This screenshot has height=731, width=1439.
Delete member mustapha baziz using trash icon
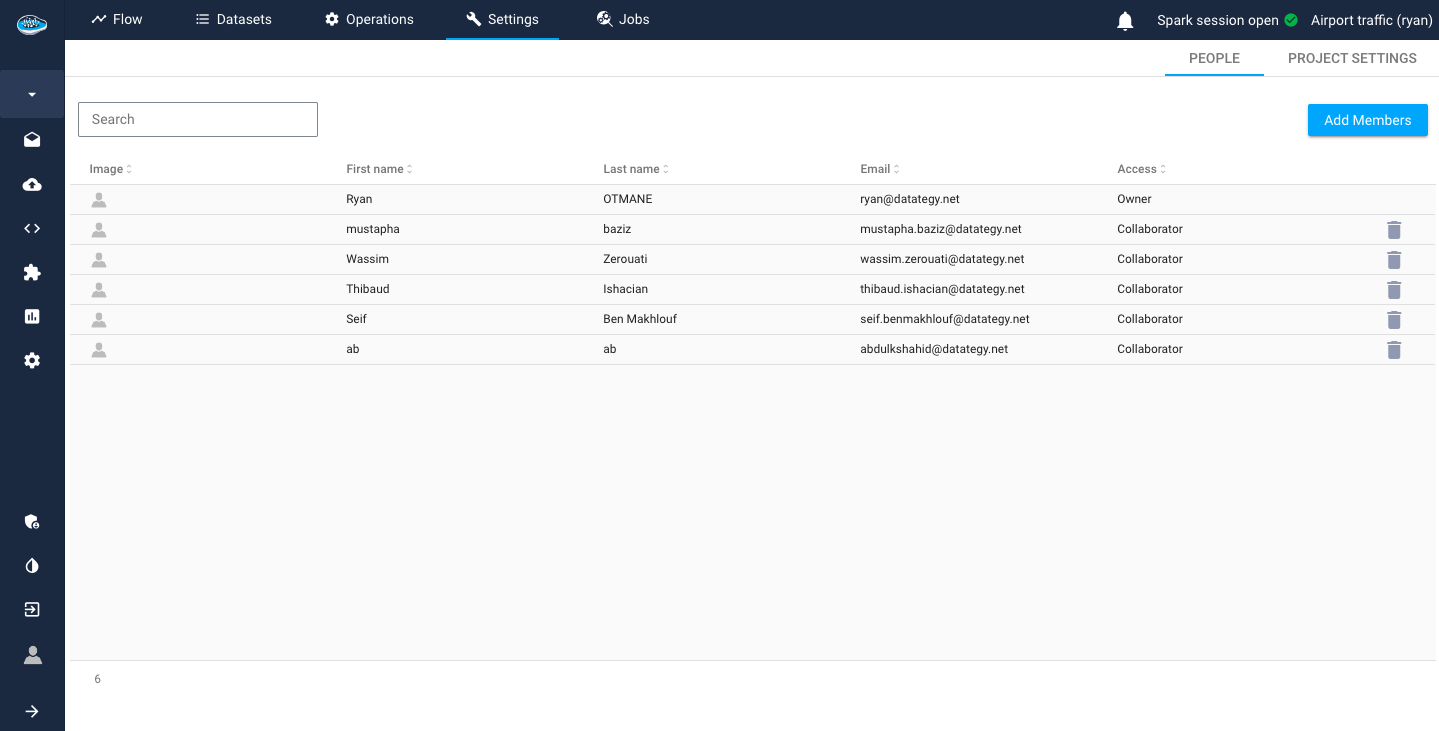[x=1394, y=230]
